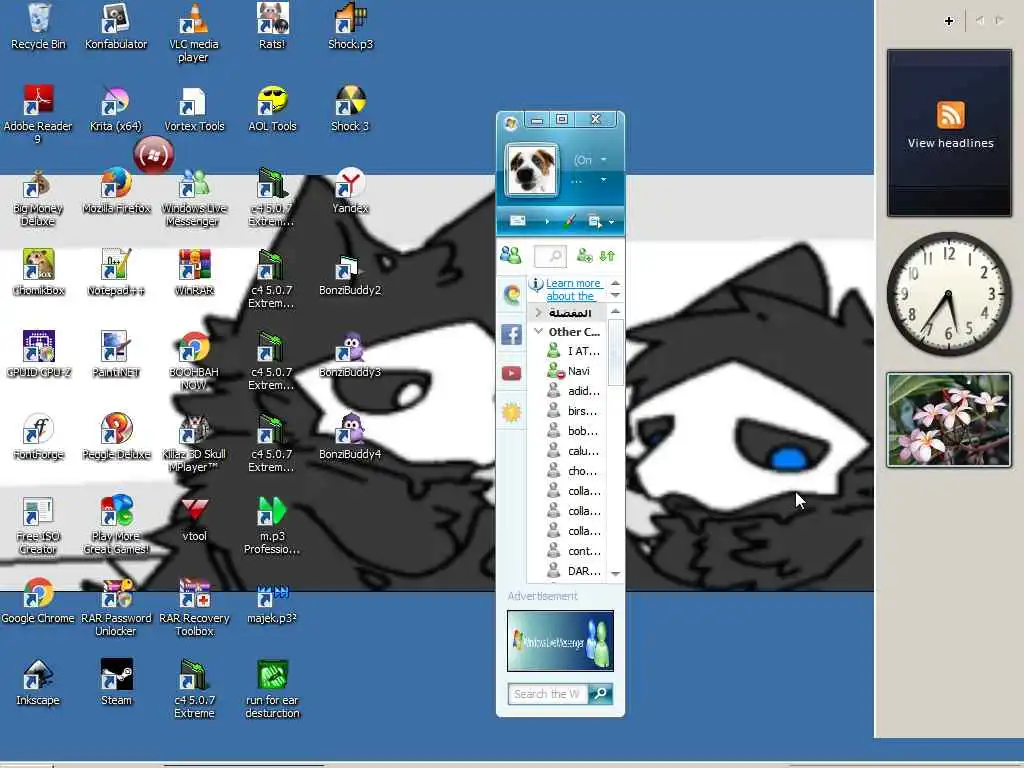
Task: Open the Notepad++ desktop shortcut
Action: pyautogui.click(x=116, y=273)
